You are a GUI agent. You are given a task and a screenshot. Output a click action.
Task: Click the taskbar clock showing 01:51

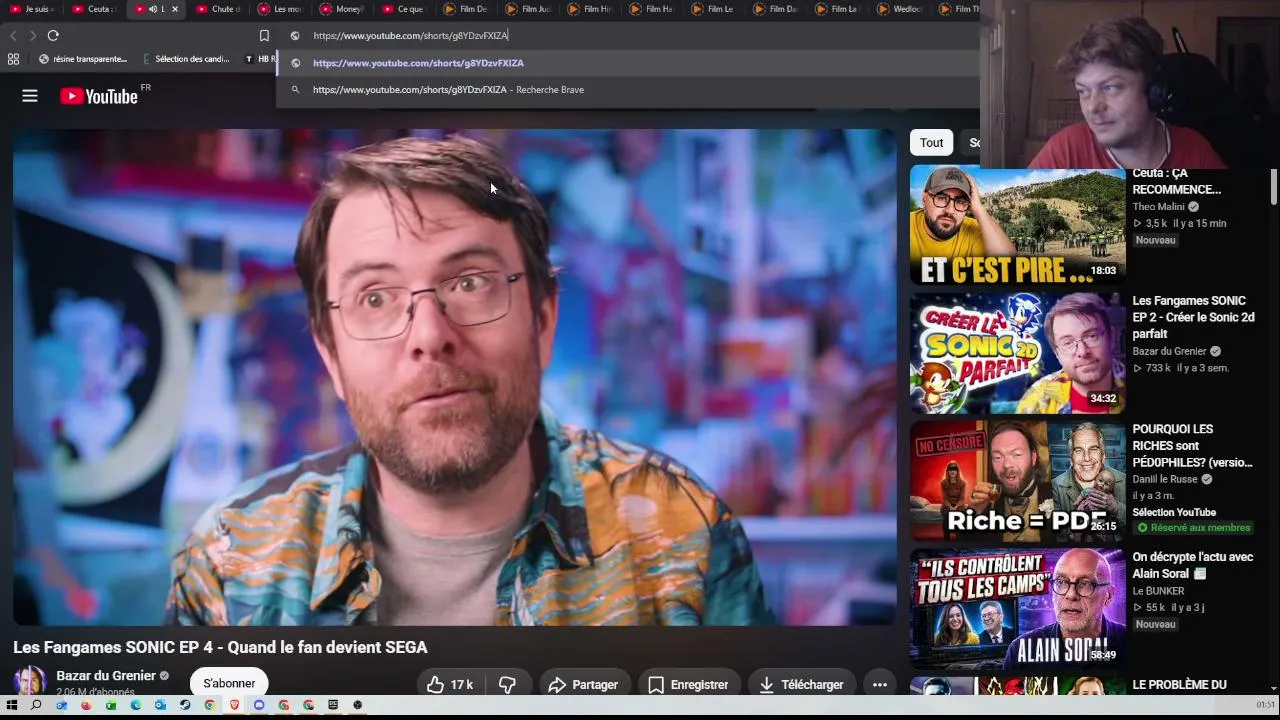1265,705
